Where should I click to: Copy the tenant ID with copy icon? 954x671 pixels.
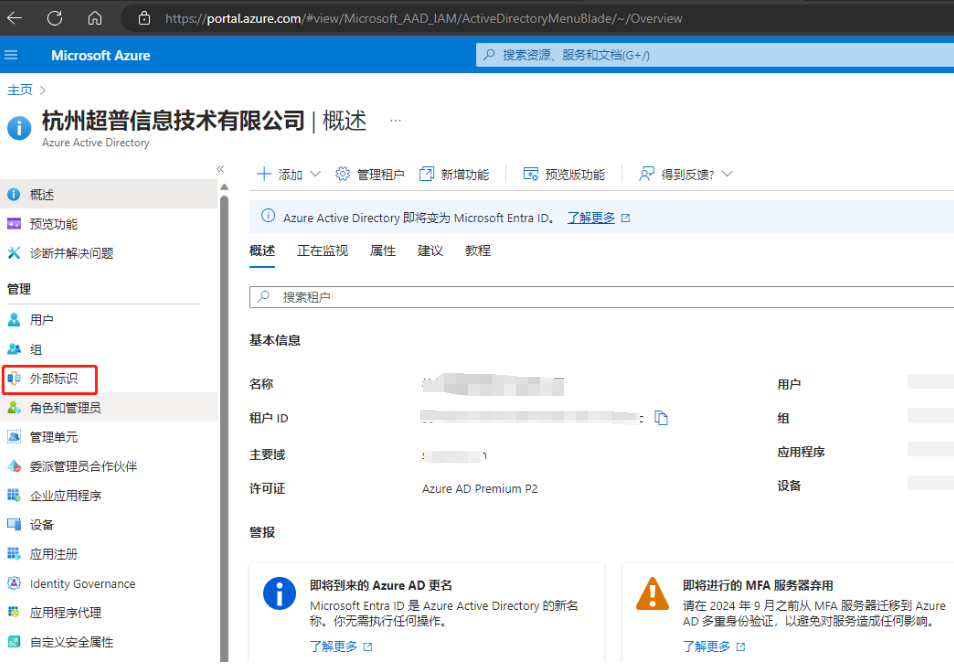click(661, 418)
